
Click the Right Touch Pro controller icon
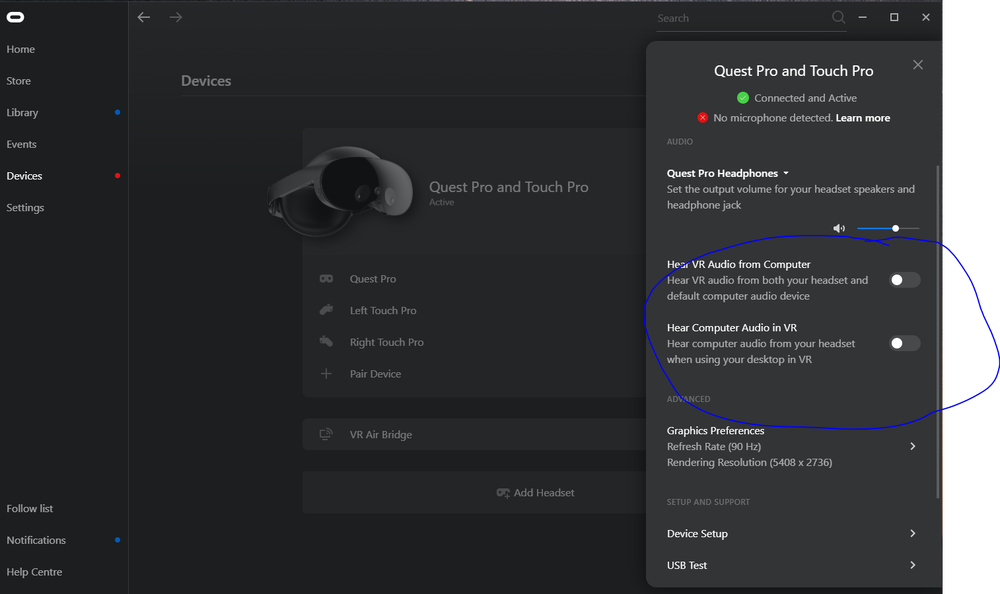(x=327, y=342)
